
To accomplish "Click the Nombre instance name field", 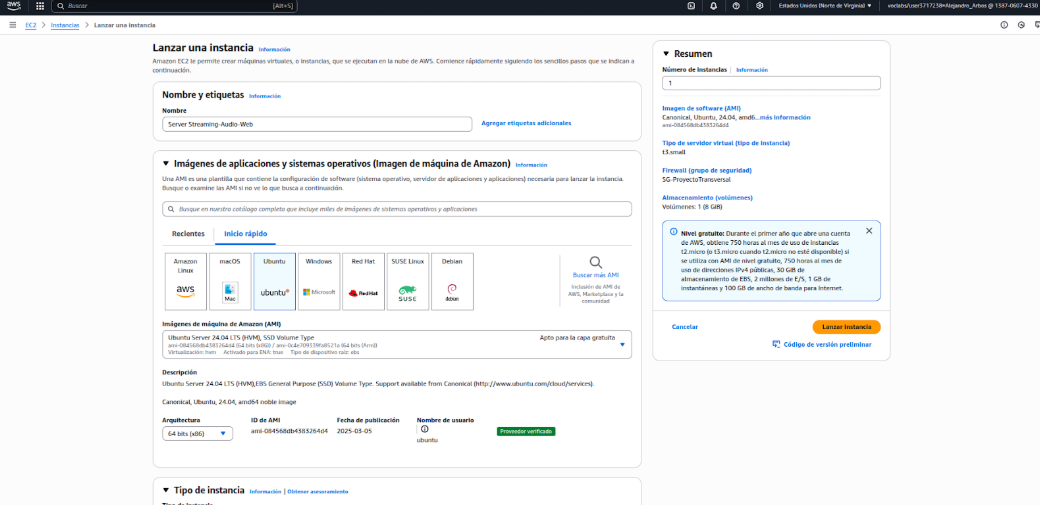I will tap(316, 124).
